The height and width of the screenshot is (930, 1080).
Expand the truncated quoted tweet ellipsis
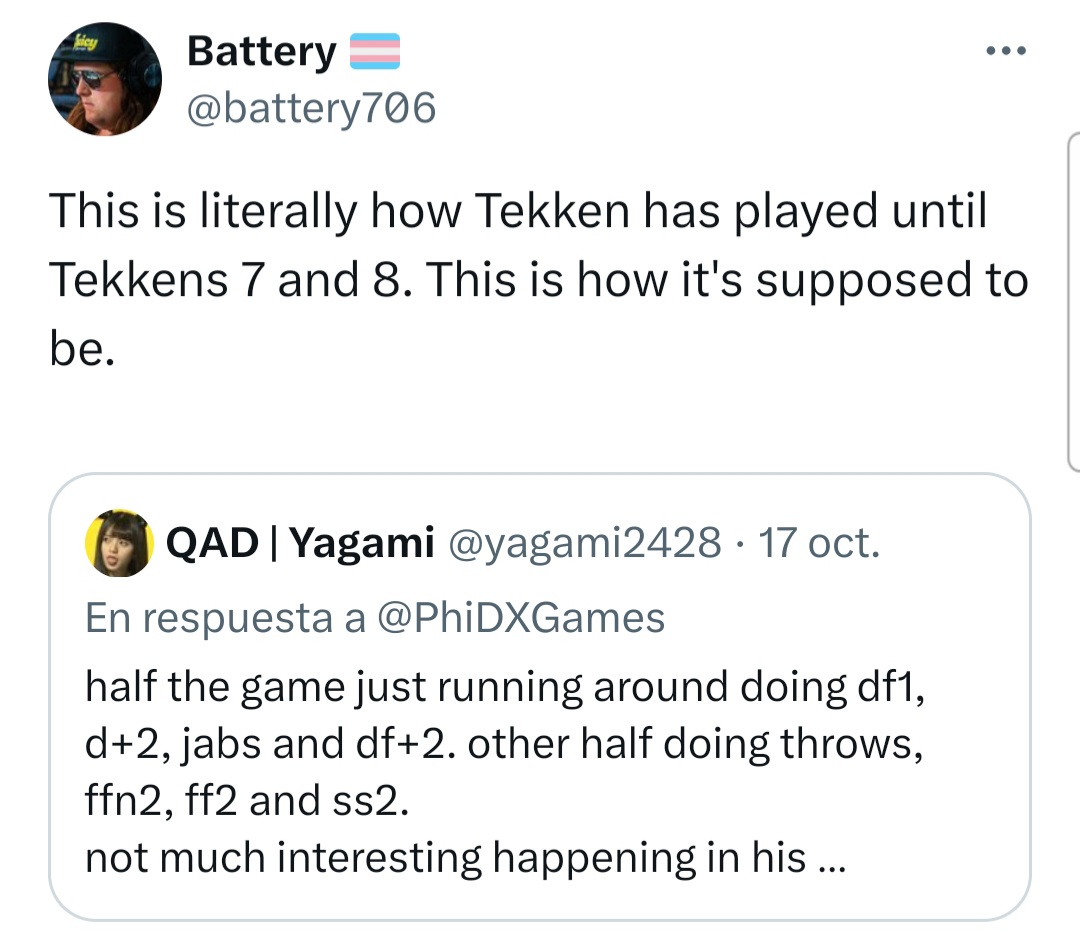pos(831,858)
